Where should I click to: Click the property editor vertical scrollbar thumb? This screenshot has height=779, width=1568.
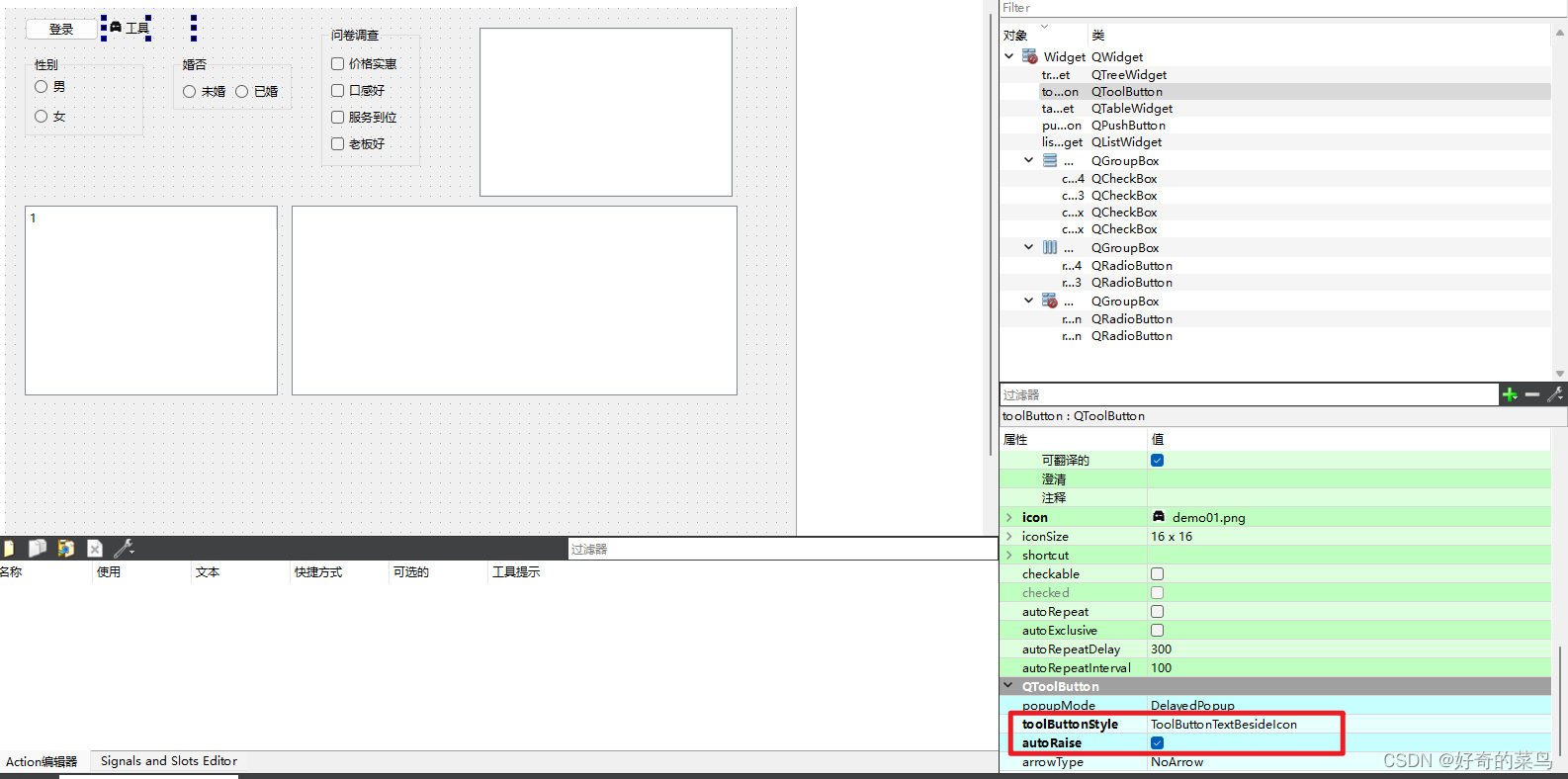click(x=1559, y=702)
